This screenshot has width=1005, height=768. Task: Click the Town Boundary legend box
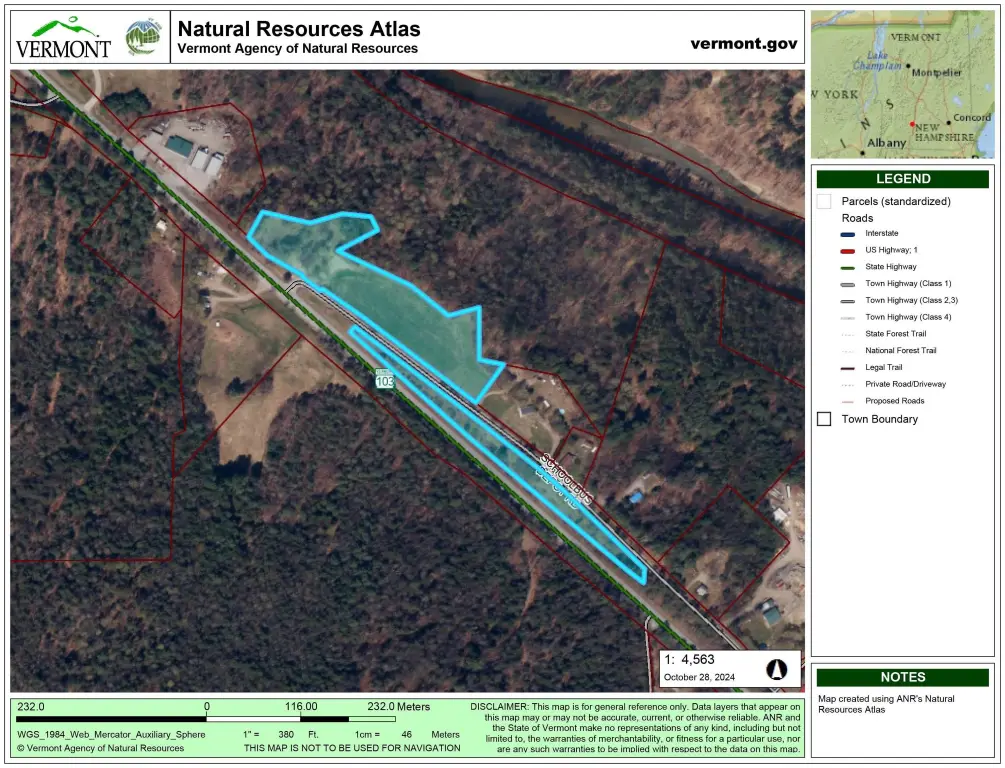824,419
